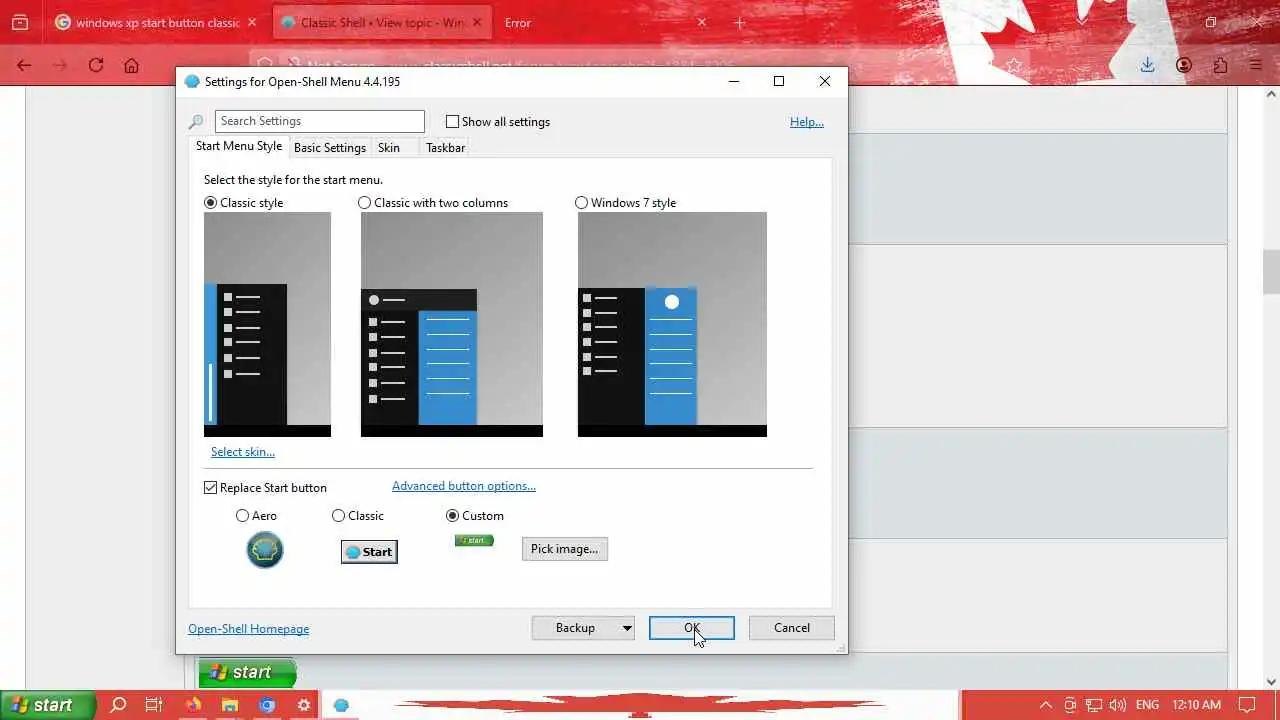This screenshot has height=720, width=1280.
Task: Click the OK button
Action: (x=692, y=628)
